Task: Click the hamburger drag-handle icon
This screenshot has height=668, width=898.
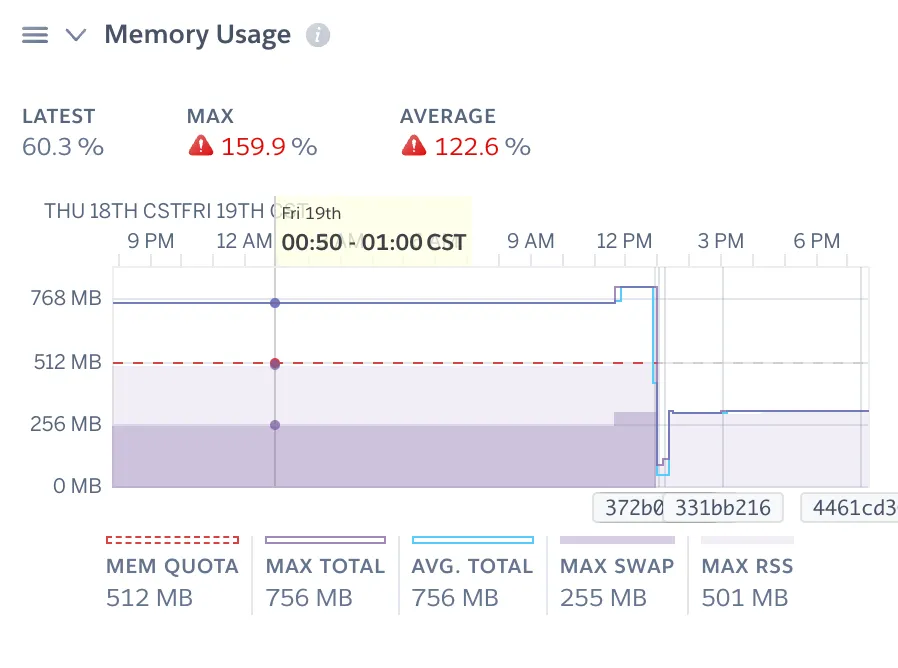Action: (35, 35)
